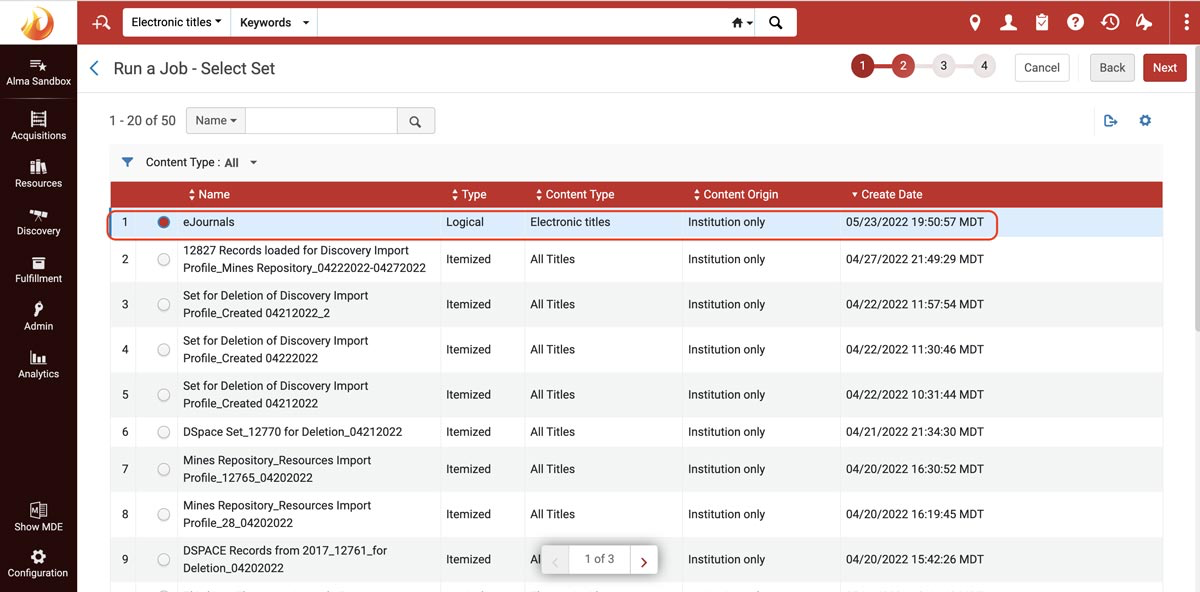Screen dimensions: 1200x592
Task: Select radio for Profile_12765_04202022 set
Action: tap(164, 469)
